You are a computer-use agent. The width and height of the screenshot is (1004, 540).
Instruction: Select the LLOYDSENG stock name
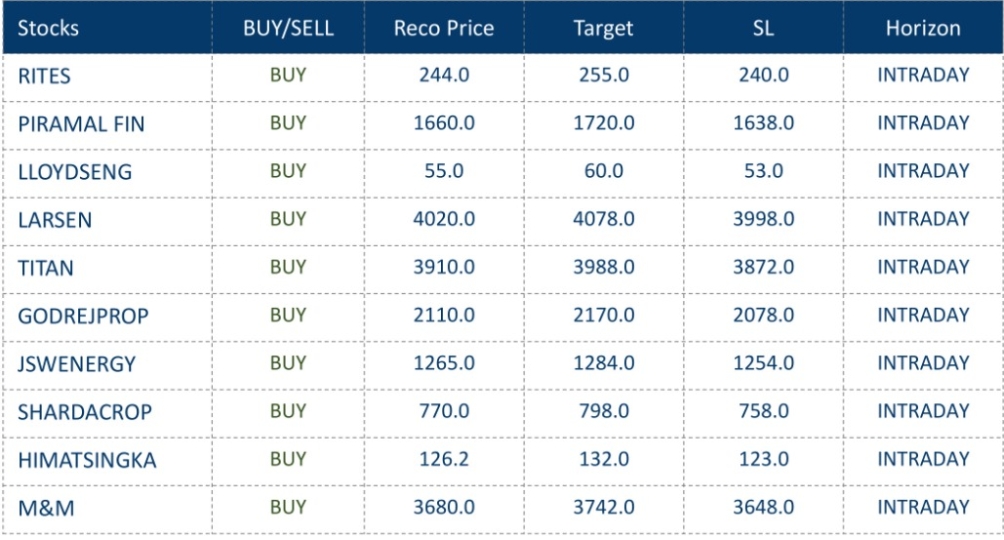coord(75,172)
